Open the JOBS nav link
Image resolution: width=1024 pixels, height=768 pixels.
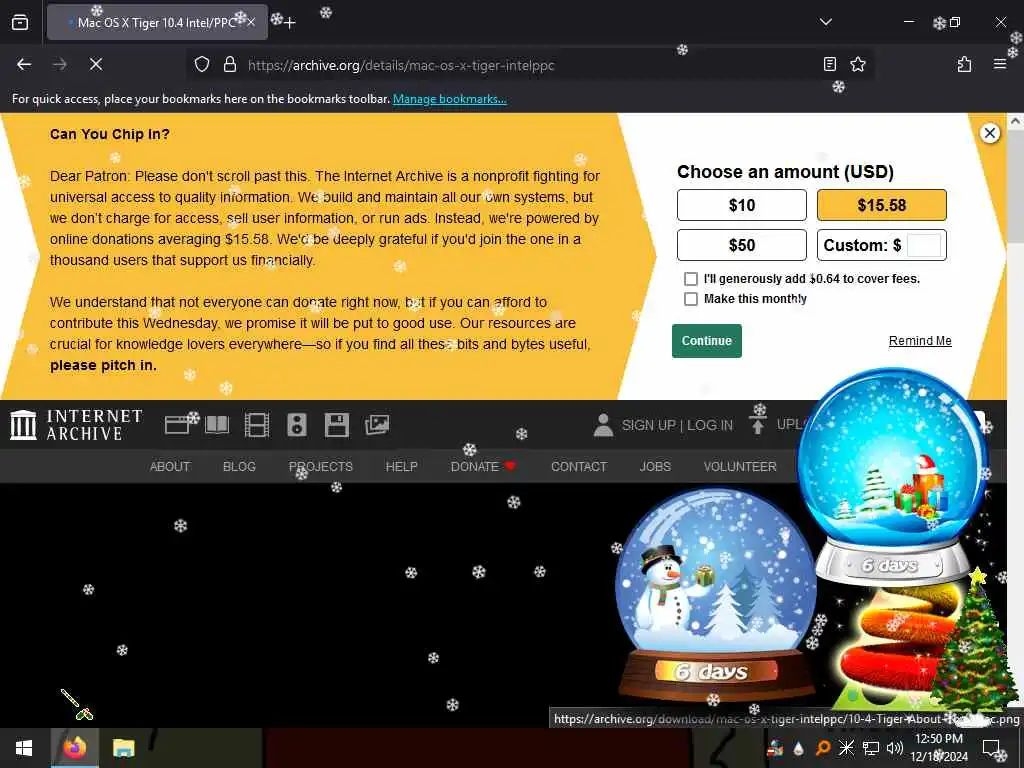pos(655,467)
